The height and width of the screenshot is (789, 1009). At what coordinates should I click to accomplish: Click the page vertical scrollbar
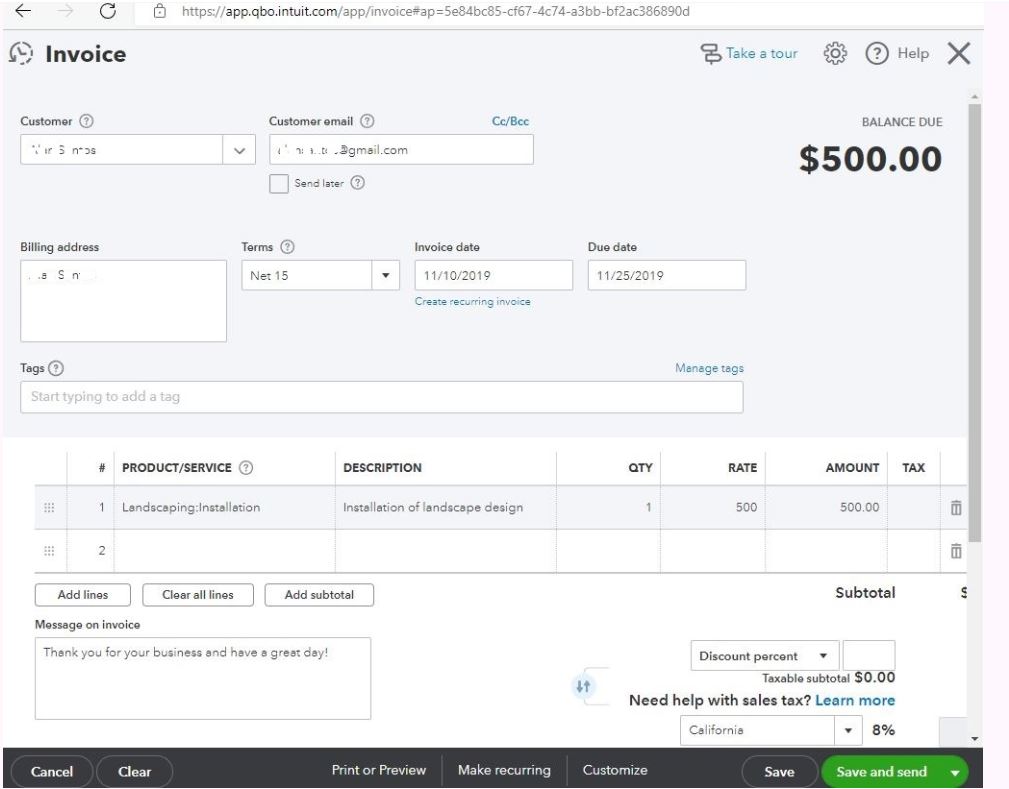coord(974,322)
